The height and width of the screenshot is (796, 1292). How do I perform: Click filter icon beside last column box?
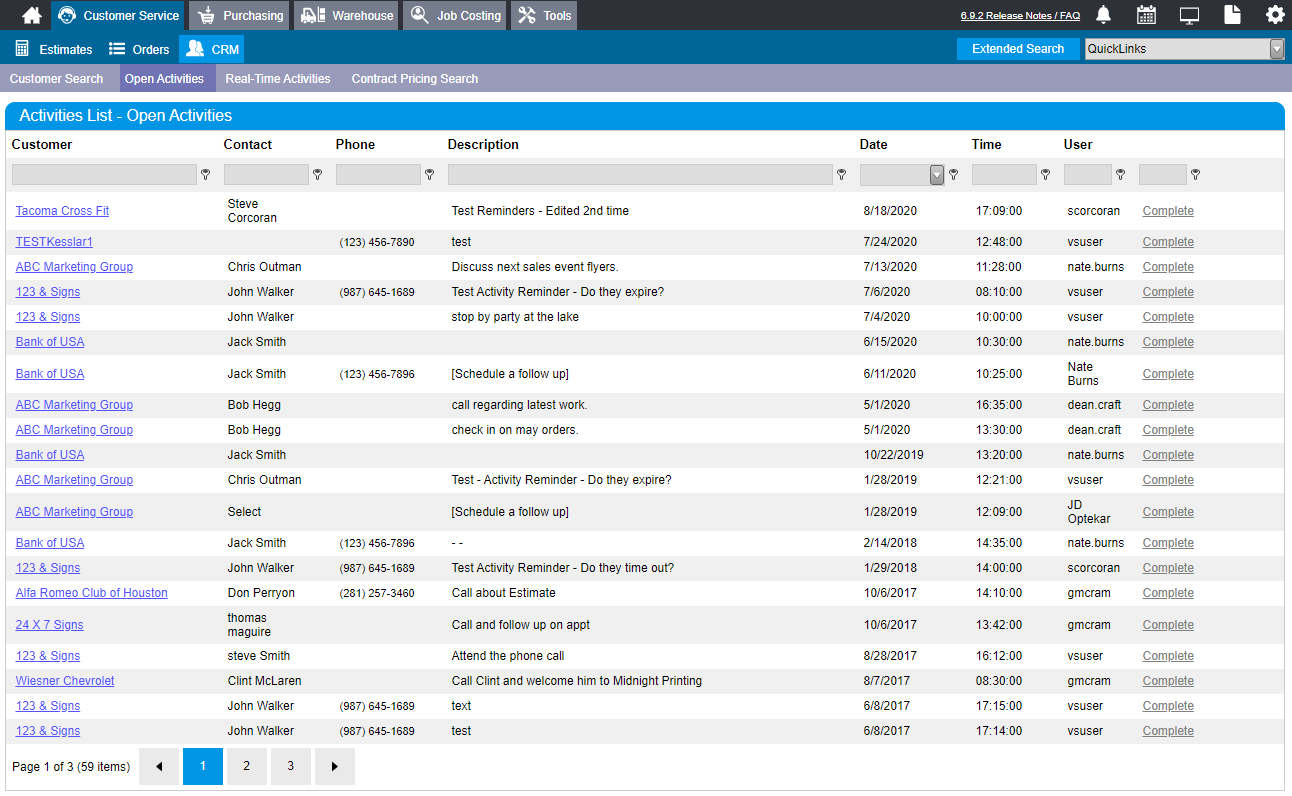1196,174
